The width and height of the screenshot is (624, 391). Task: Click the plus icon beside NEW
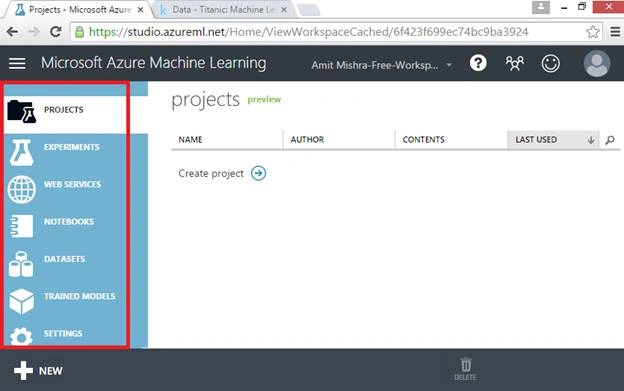coord(23,371)
